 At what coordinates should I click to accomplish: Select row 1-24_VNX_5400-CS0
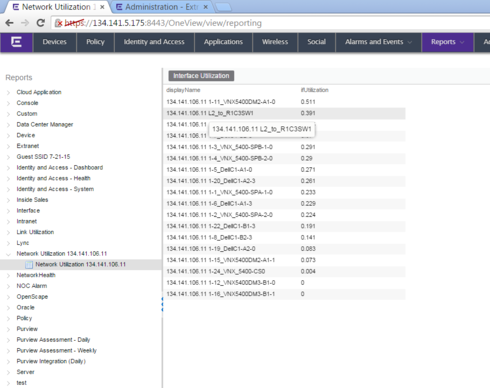click(x=285, y=272)
